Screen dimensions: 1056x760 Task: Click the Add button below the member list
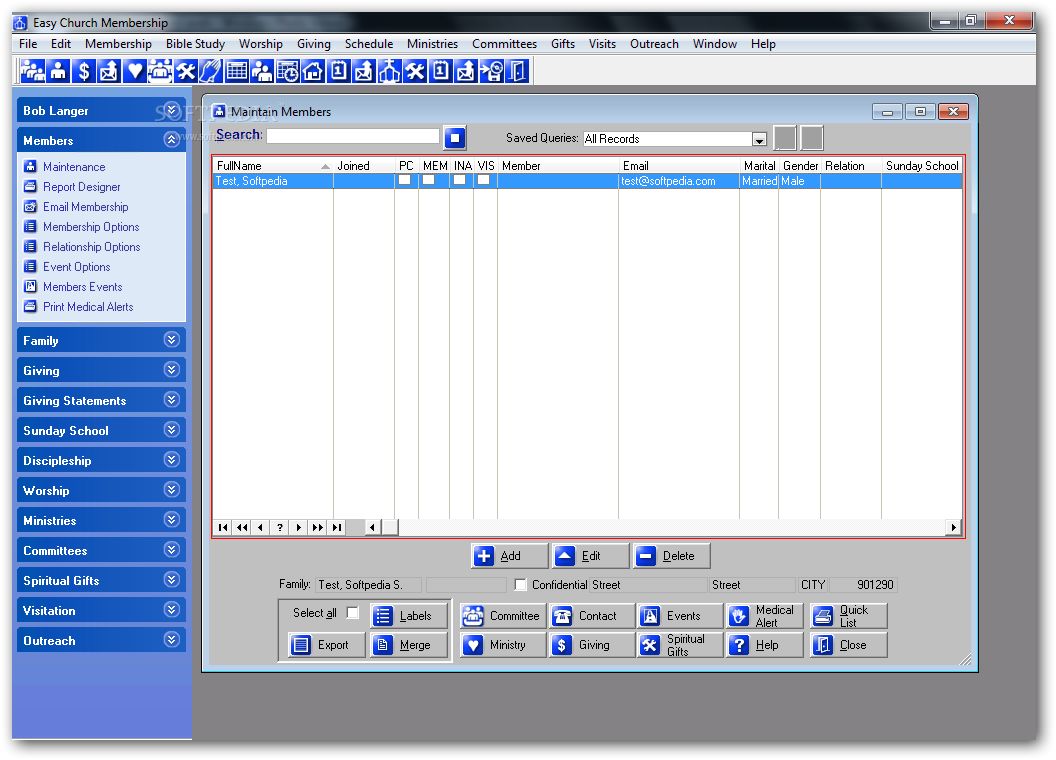click(x=508, y=555)
